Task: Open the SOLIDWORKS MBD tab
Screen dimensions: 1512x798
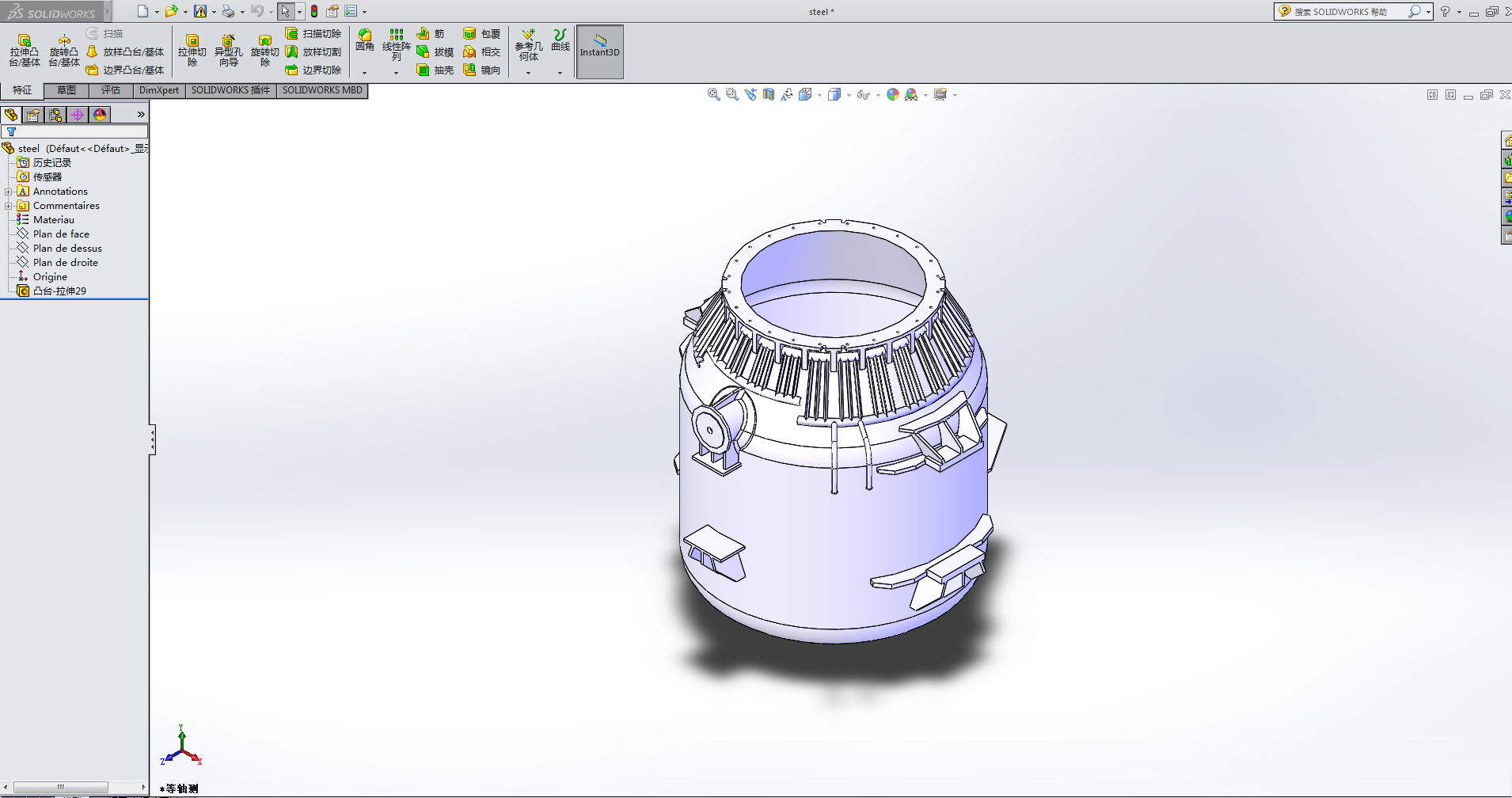Action: click(322, 90)
